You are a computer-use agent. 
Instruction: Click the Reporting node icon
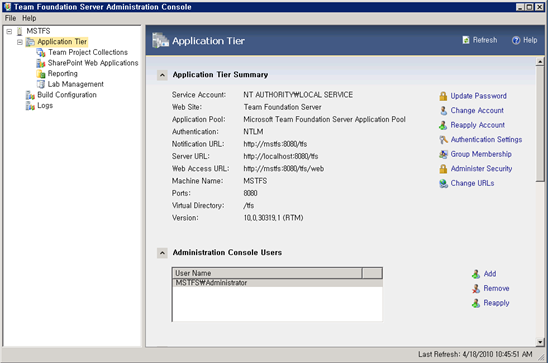pyautogui.click(x=41, y=74)
